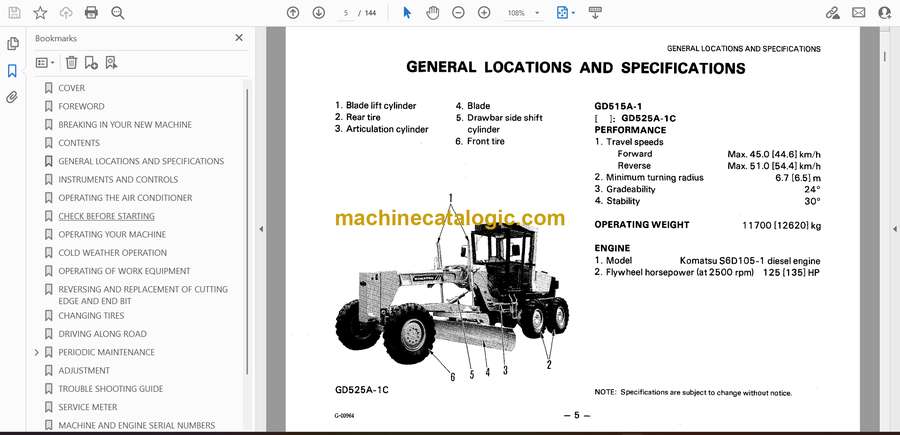Go to the CONTENTS bookmark
The image size is (900, 435).
click(x=79, y=143)
